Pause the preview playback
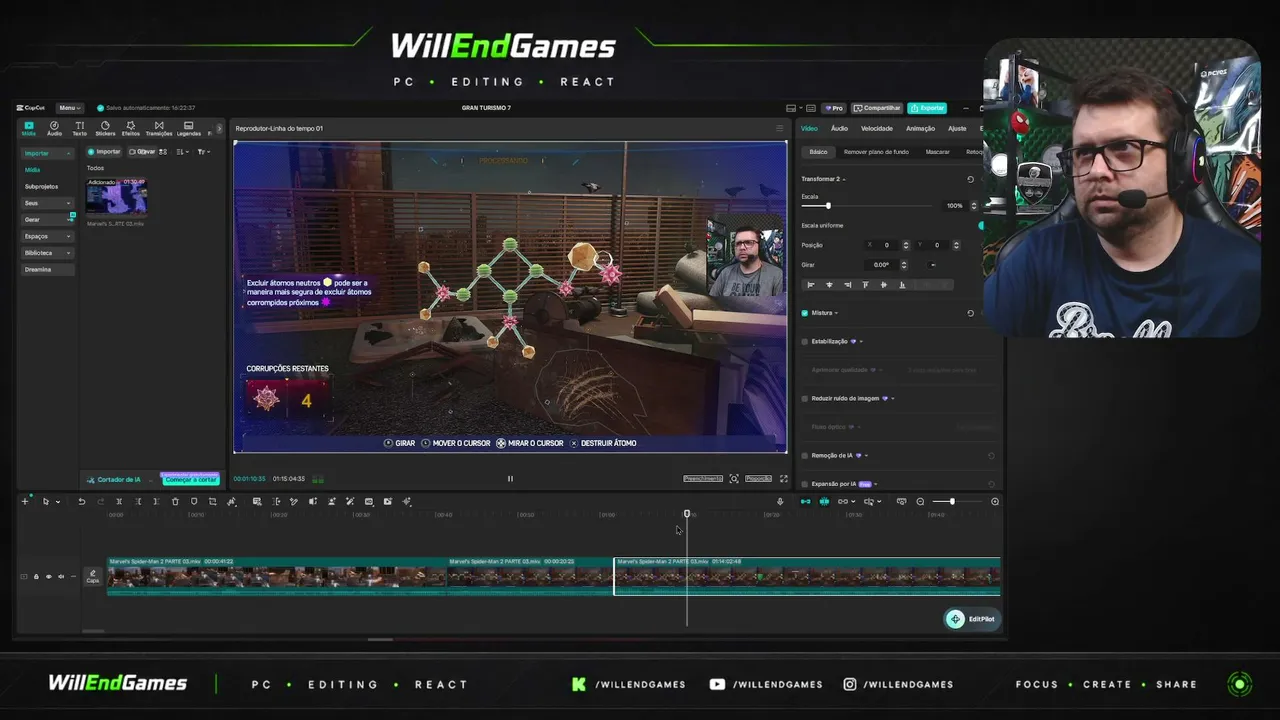The width and height of the screenshot is (1280, 720). pyautogui.click(x=510, y=479)
